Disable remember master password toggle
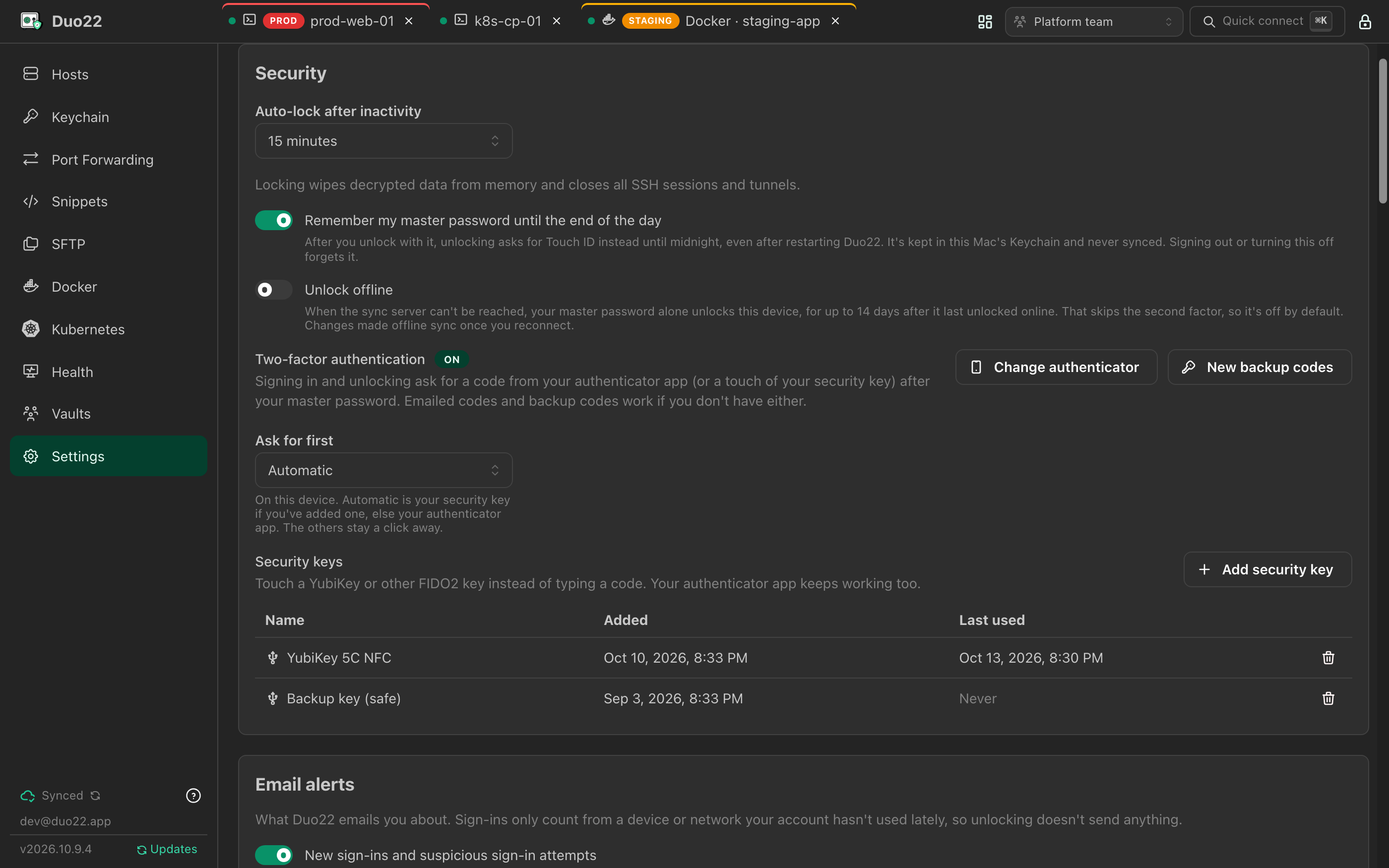1389x868 pixels. 274,220
